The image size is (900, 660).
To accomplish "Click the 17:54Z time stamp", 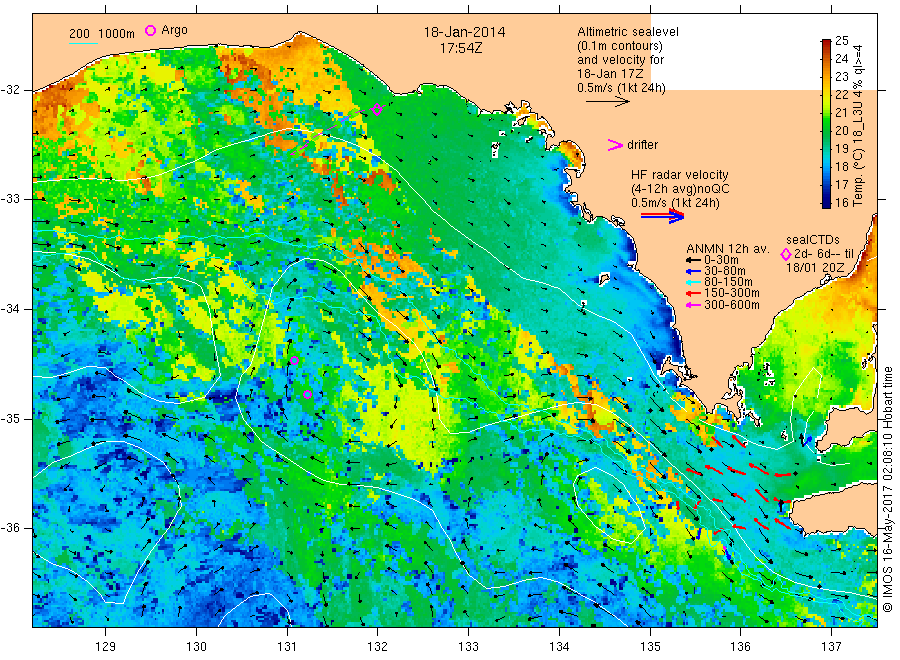I will 461,48.
